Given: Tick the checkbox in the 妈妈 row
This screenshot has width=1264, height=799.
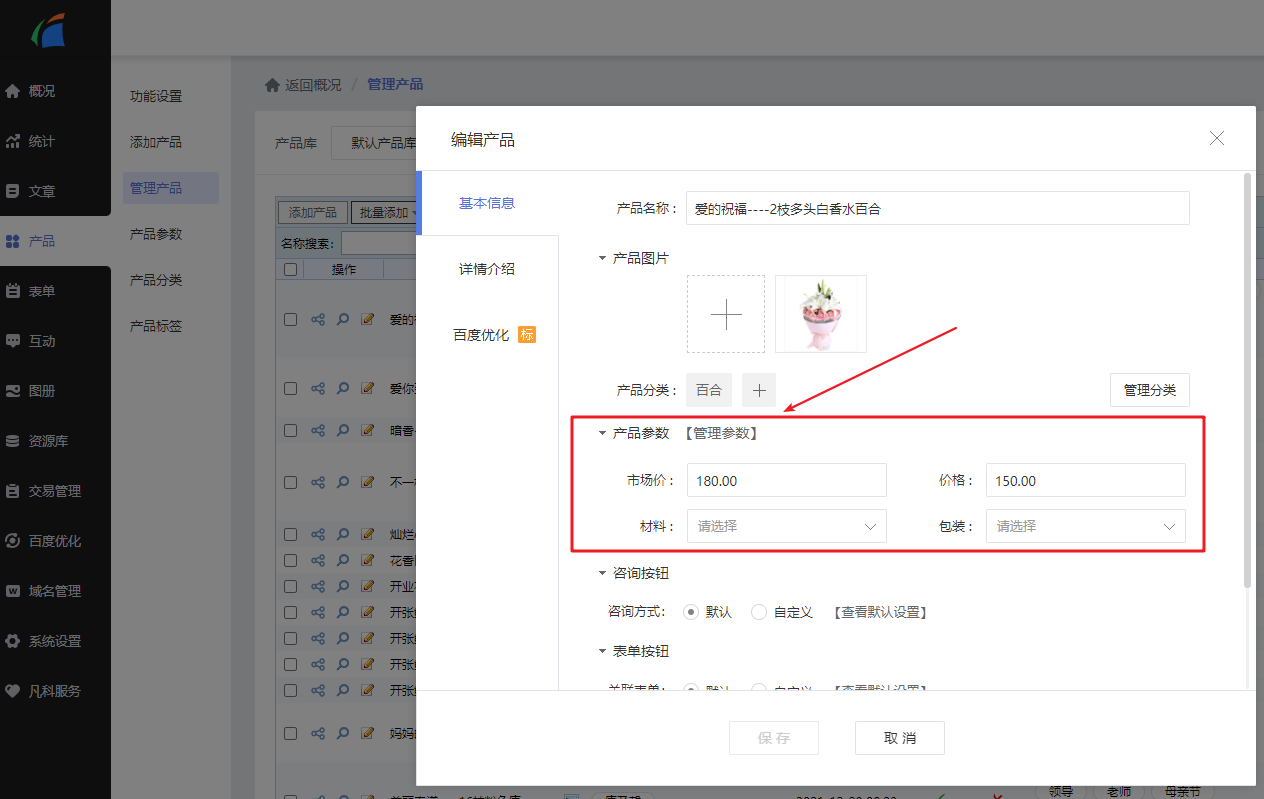Looking at the screenshot, I should click(291, 733).
